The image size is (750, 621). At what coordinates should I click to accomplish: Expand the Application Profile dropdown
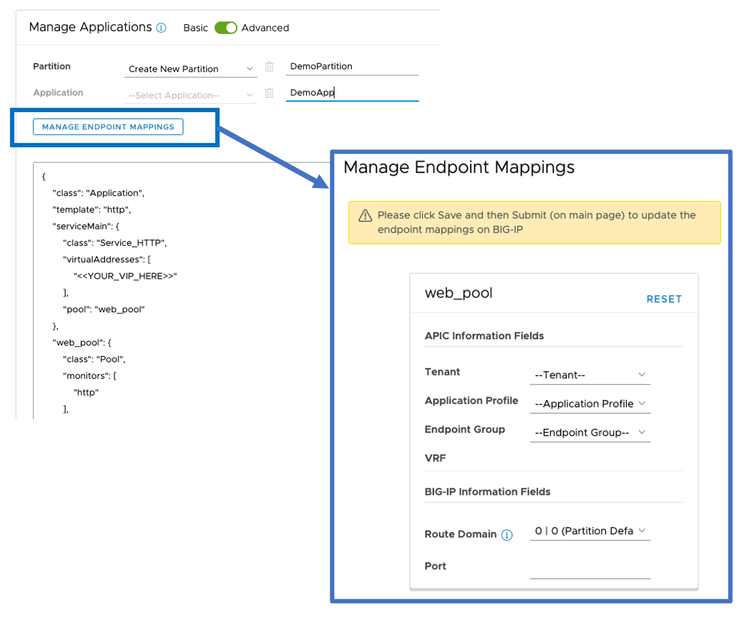pos(590,404)
